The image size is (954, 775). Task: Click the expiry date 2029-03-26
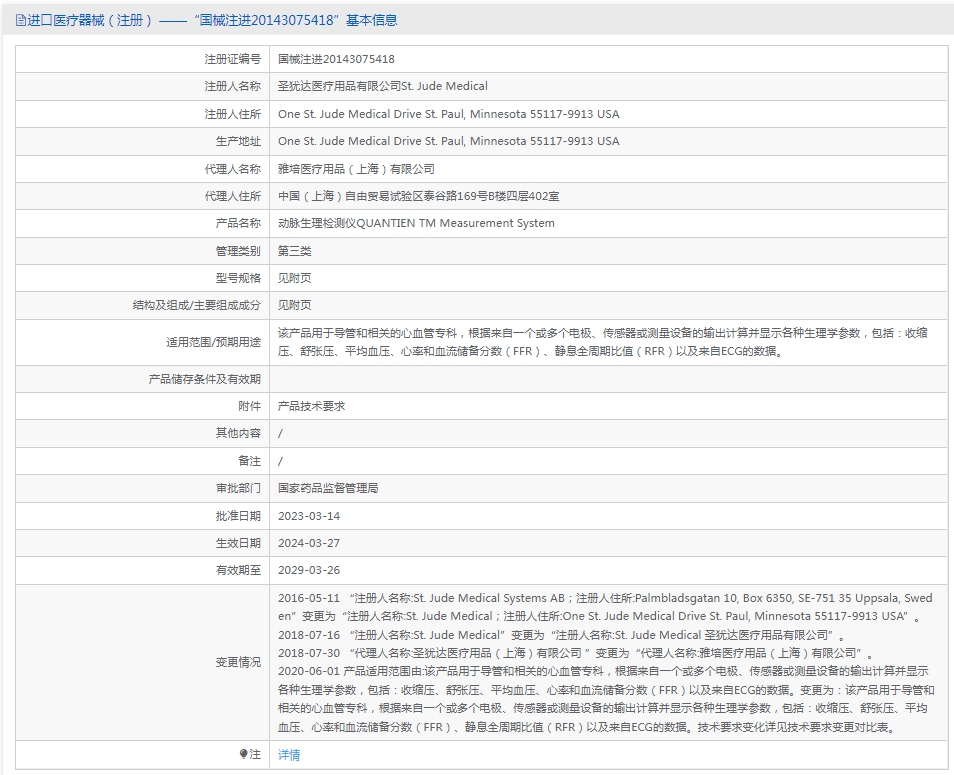(x=309, y=570)
